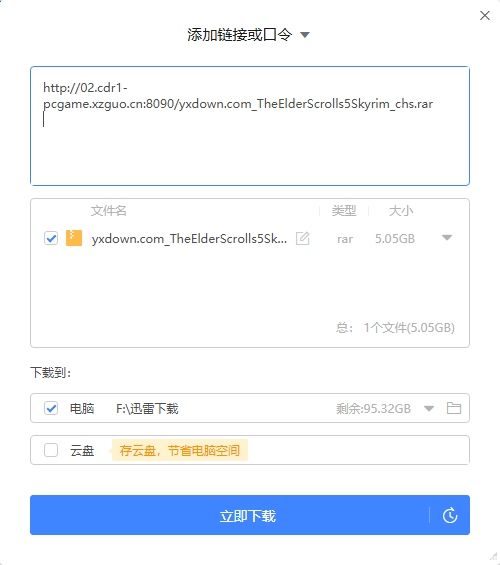Click the scheduled download clock icon
The height and width of the screenshot is (565, 500).
pos(450,515)
